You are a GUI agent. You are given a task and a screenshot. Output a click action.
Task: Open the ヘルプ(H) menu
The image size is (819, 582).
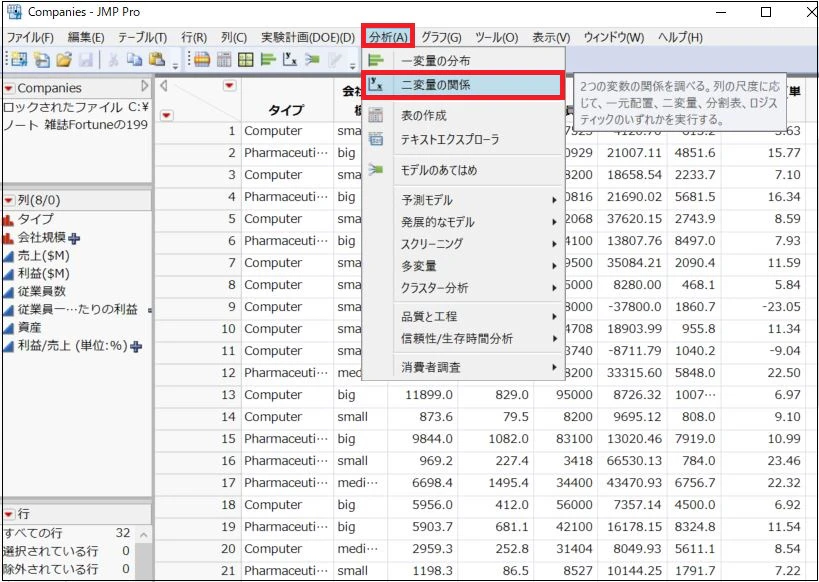pyautogui.click(x=680, y=38)
